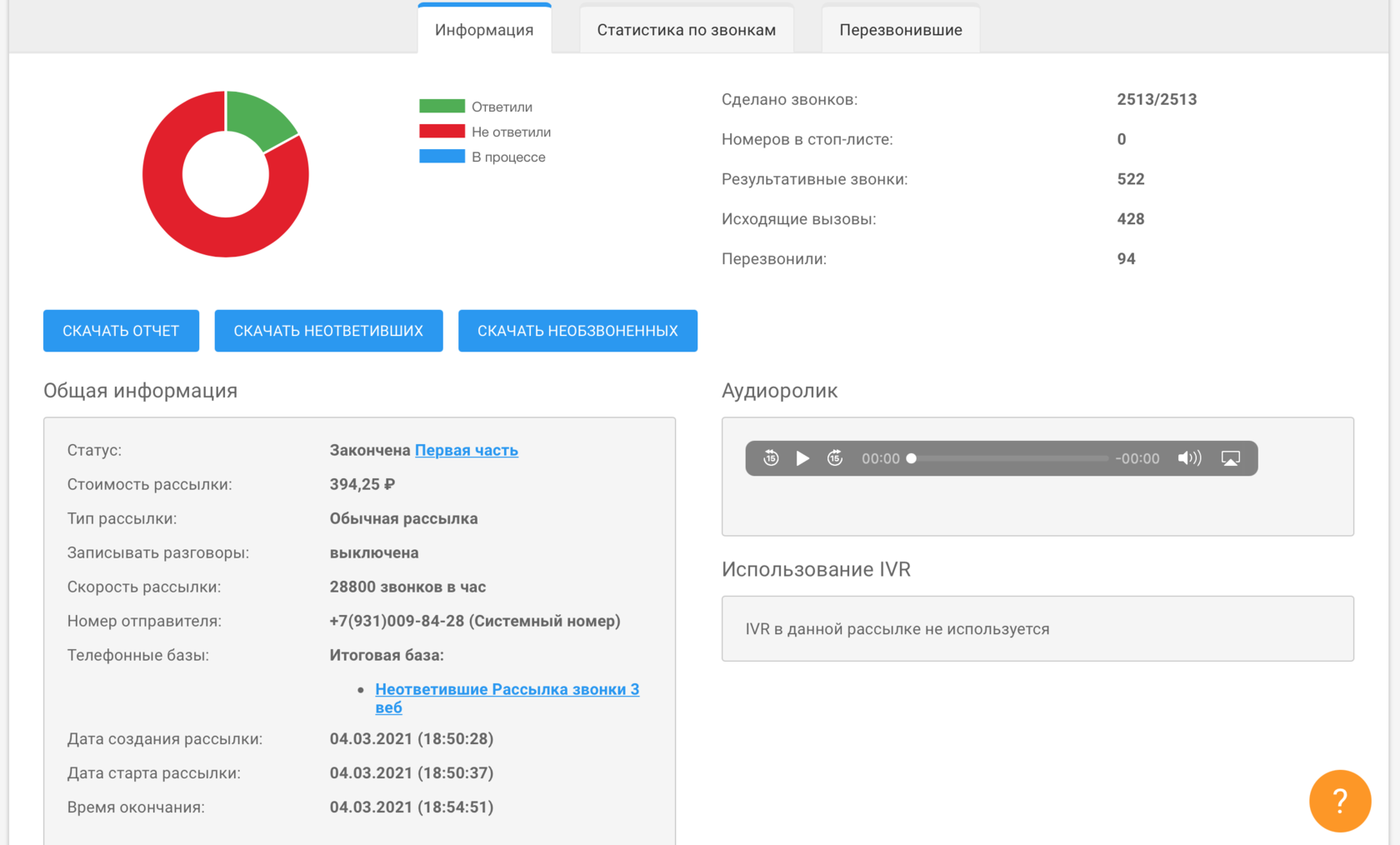Select the Обычная рассылка type text
Screen dimensions: 1400x845
(x=403, y=518)
